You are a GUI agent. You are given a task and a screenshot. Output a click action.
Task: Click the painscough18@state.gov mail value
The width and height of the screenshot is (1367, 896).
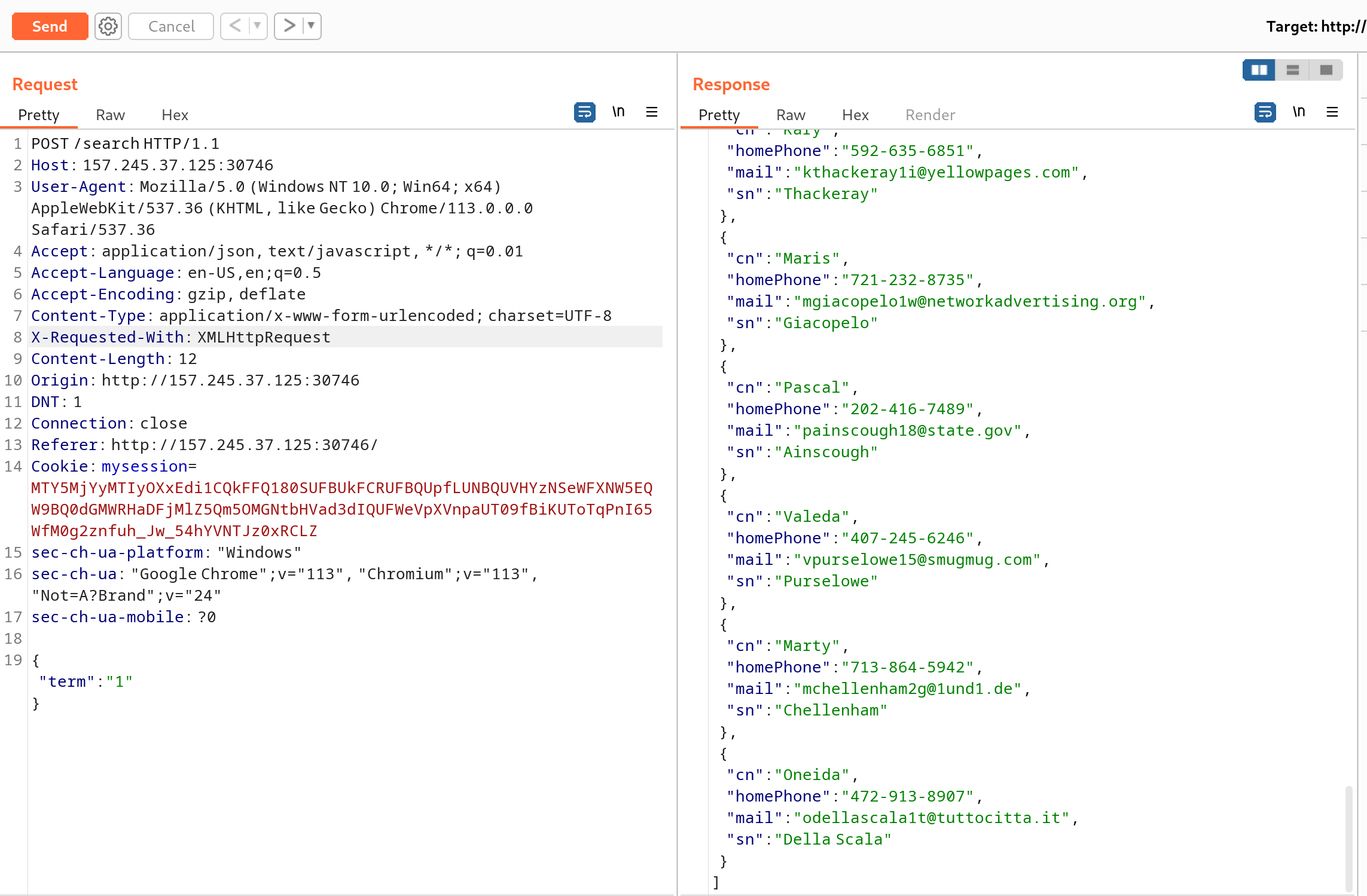907,430
